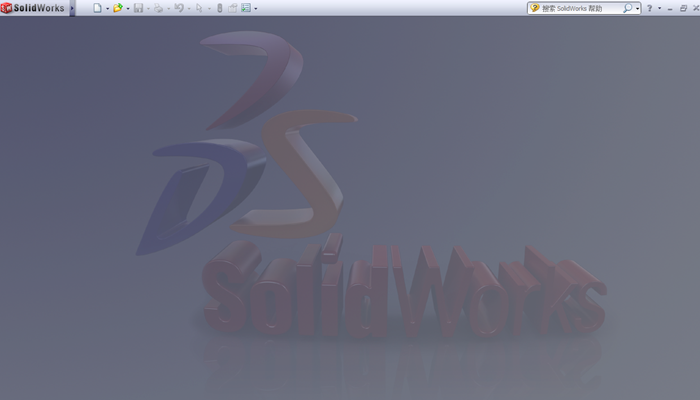Open the Options checklist icon
700x400 pixels.
246,8
